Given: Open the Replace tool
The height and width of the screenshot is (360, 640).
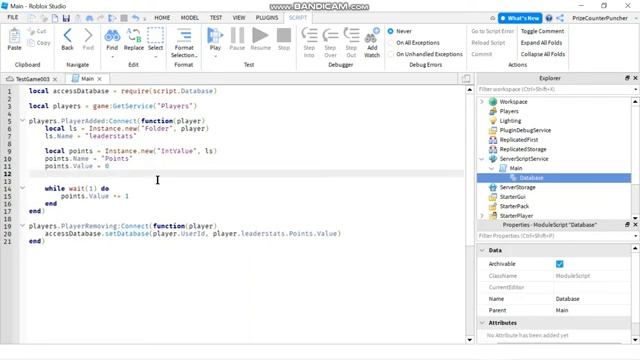Looking at the screenshot, I should point(134,39).
